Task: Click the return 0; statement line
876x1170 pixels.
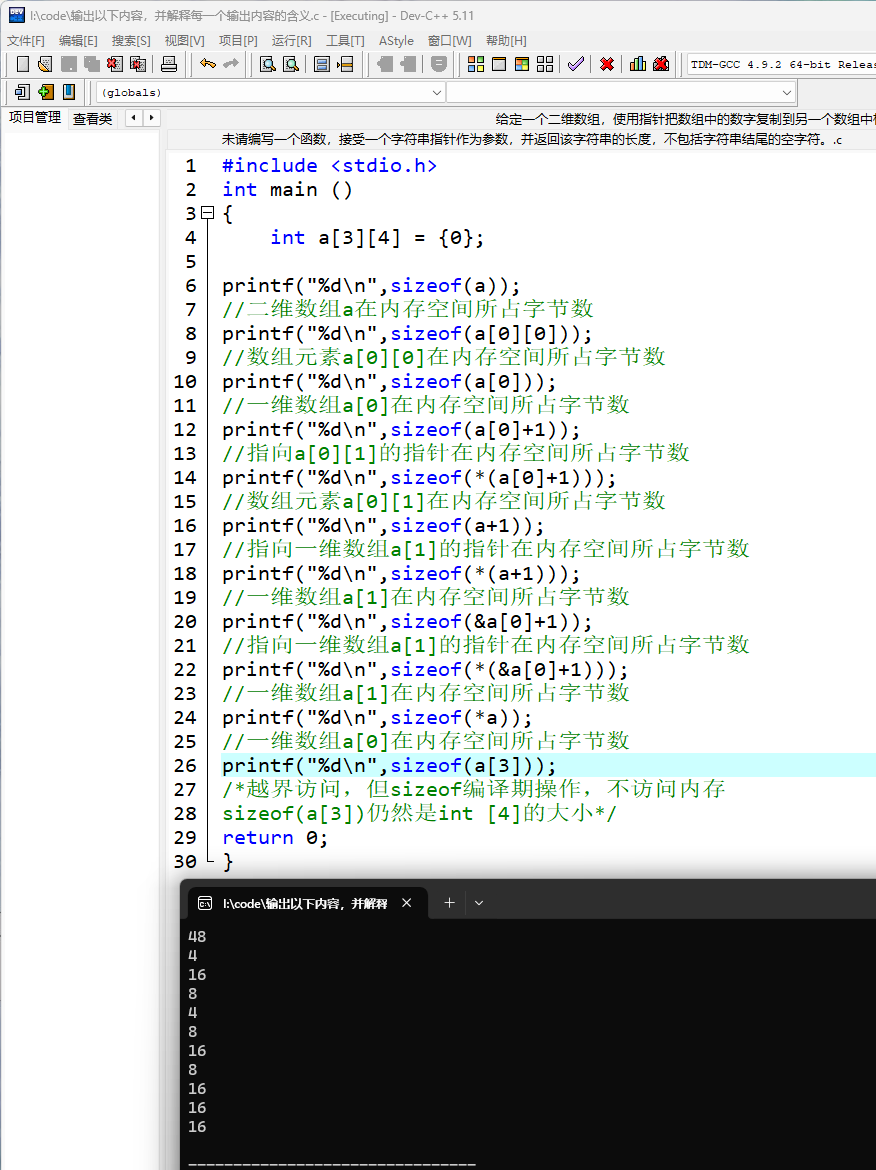Action: click(x=275, y=837)
